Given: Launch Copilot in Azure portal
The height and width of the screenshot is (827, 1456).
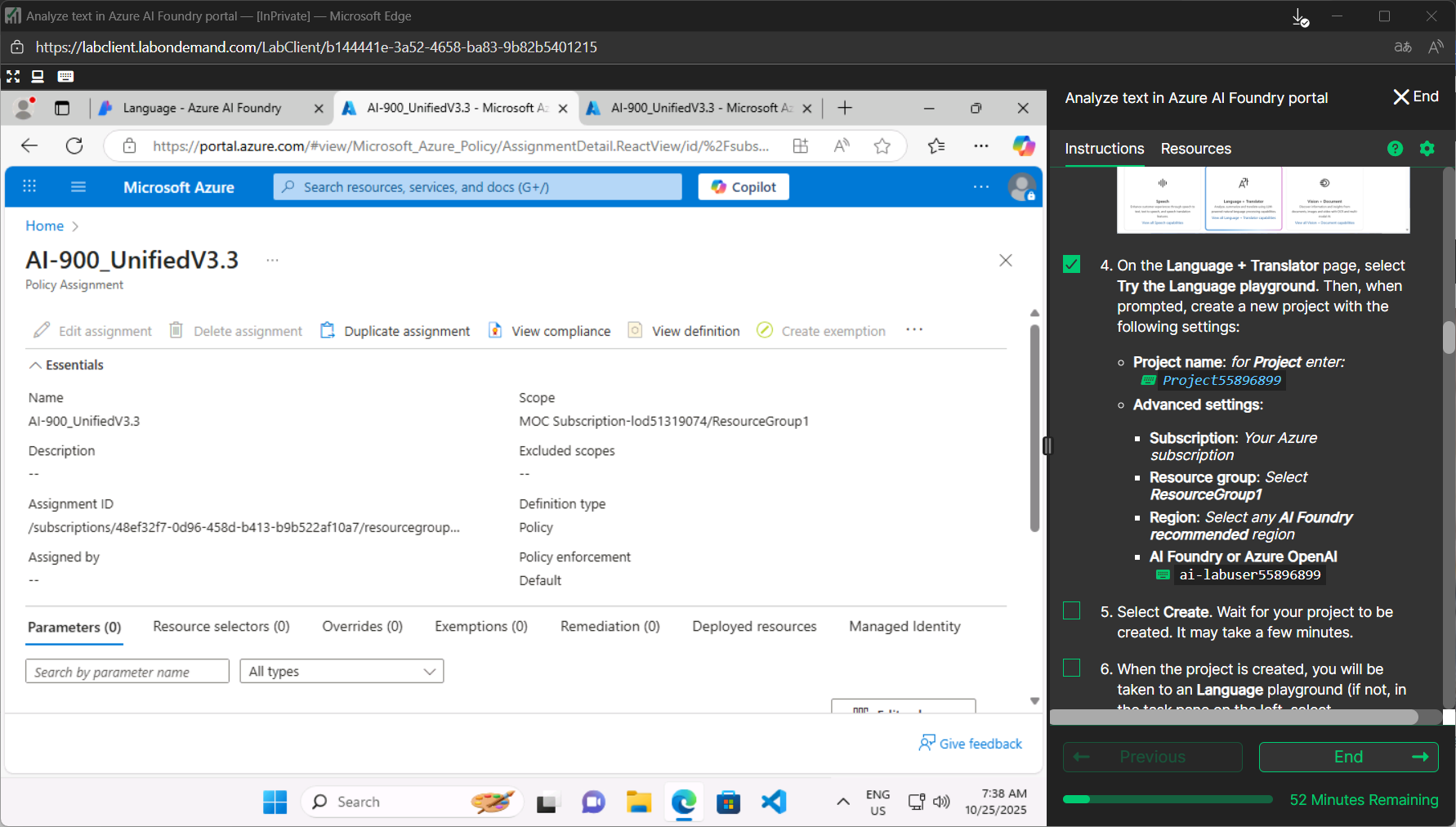Looking at the screenshot, I should 744,187.
